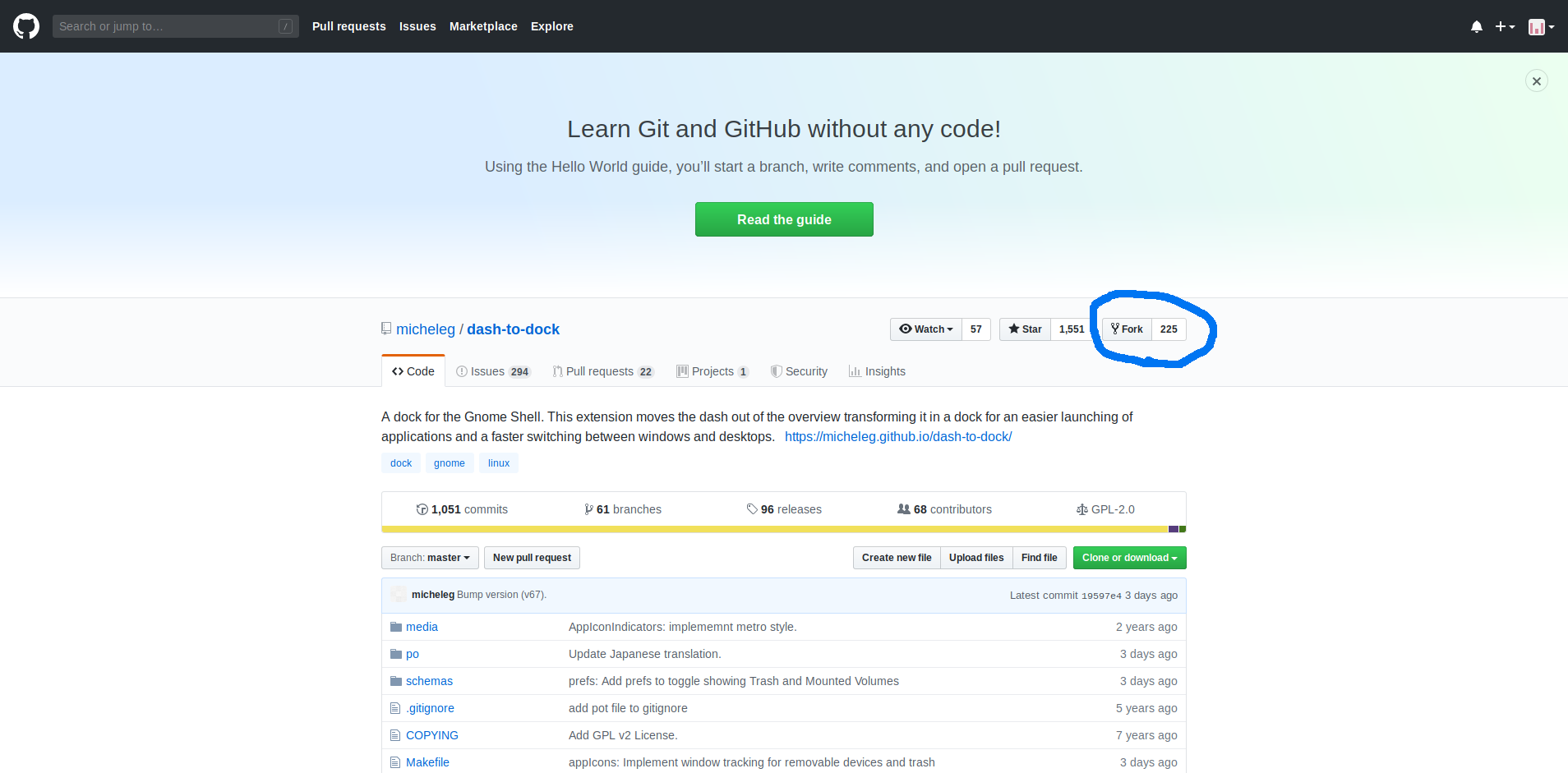Click the Star button
This screenshot has width=1568, height=773.
pos(1025,329)
